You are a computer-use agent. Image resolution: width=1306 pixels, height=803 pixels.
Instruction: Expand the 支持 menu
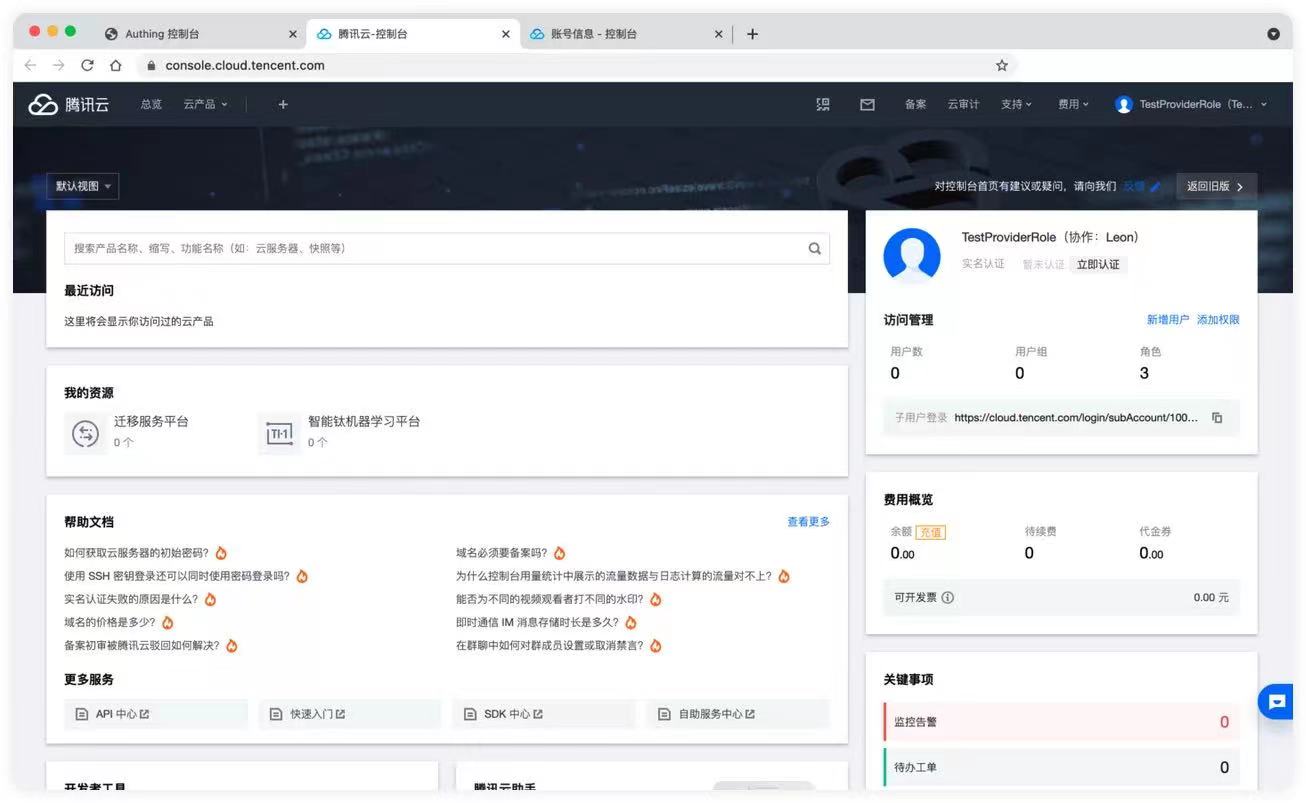[1016, 104]
